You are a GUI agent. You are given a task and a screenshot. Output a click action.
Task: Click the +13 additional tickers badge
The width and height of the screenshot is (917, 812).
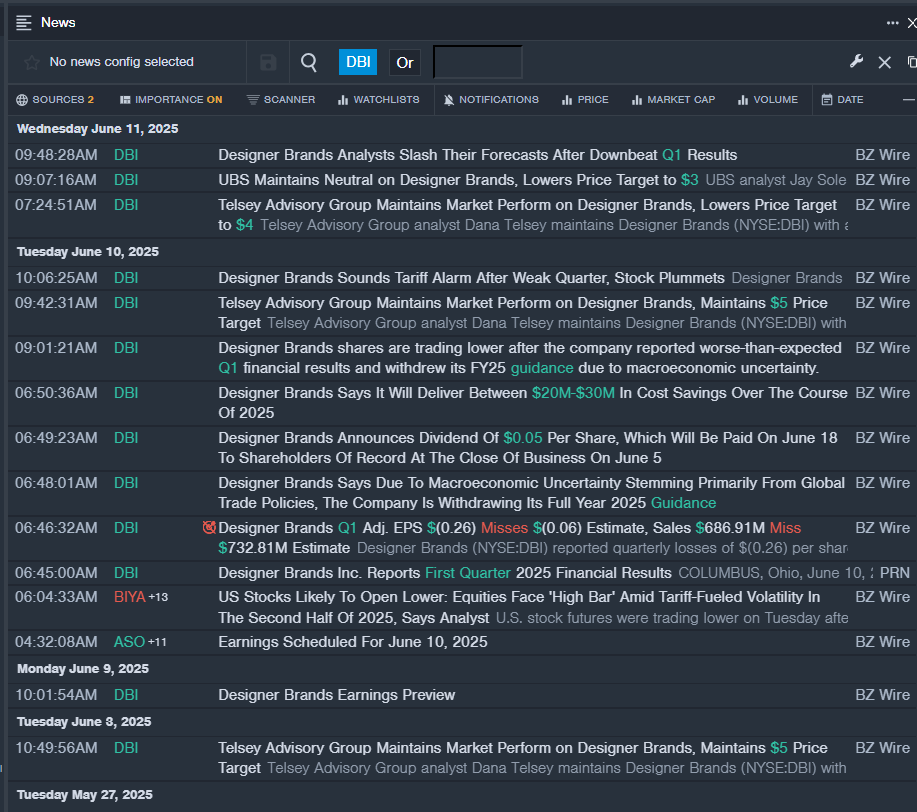click(158, 597)
